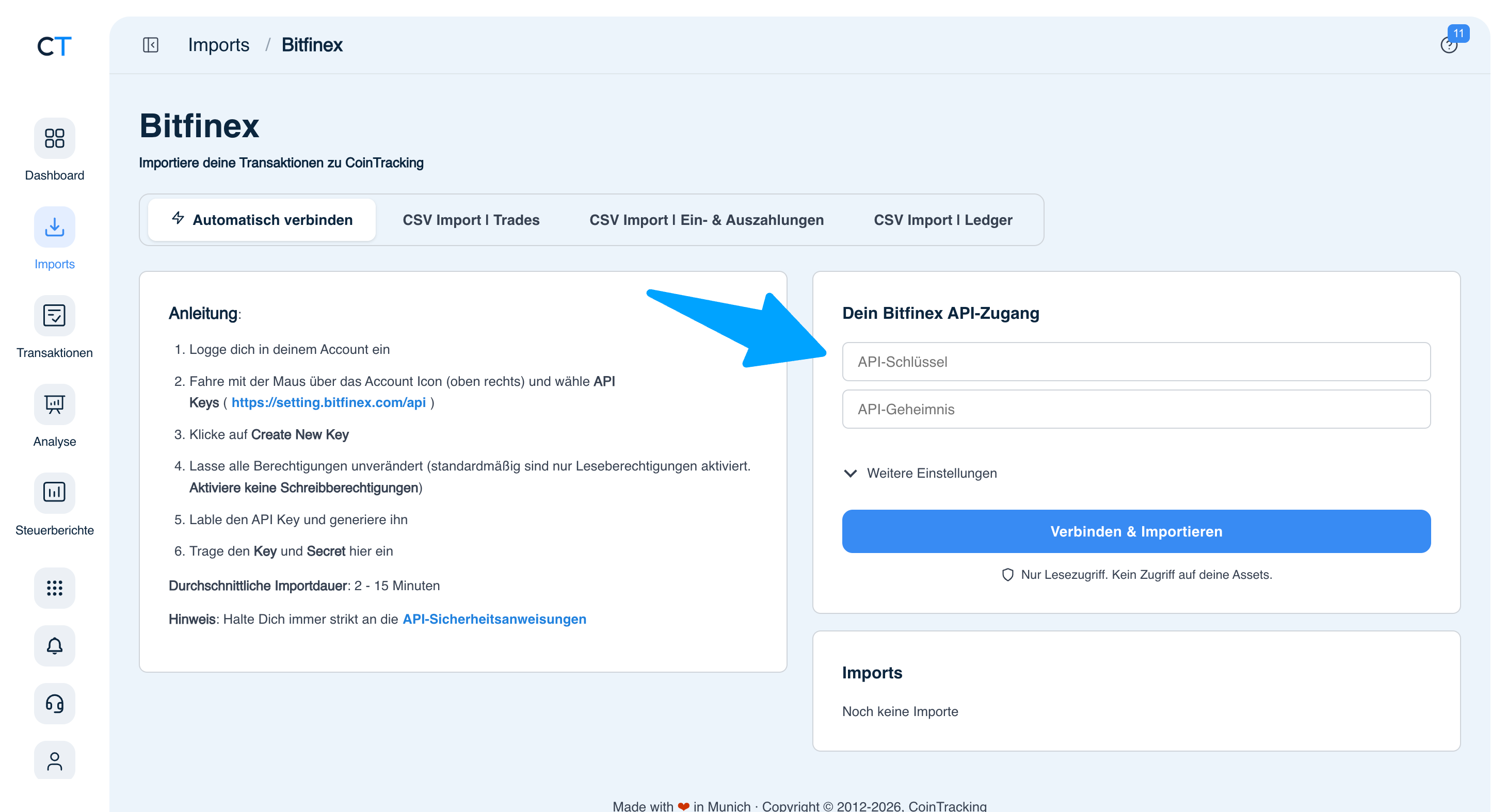Open the Imports sidebar icon

pyautogui.click(x=54, y=227)
